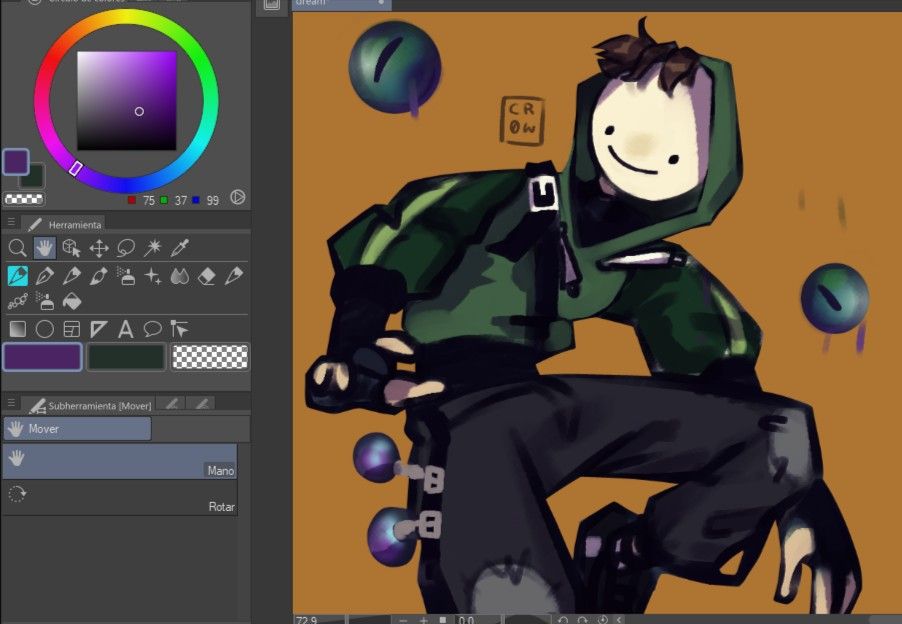The width and height of the screenshot is (902, 624).
Task: Select the Eraser tool
Action: 207,276
